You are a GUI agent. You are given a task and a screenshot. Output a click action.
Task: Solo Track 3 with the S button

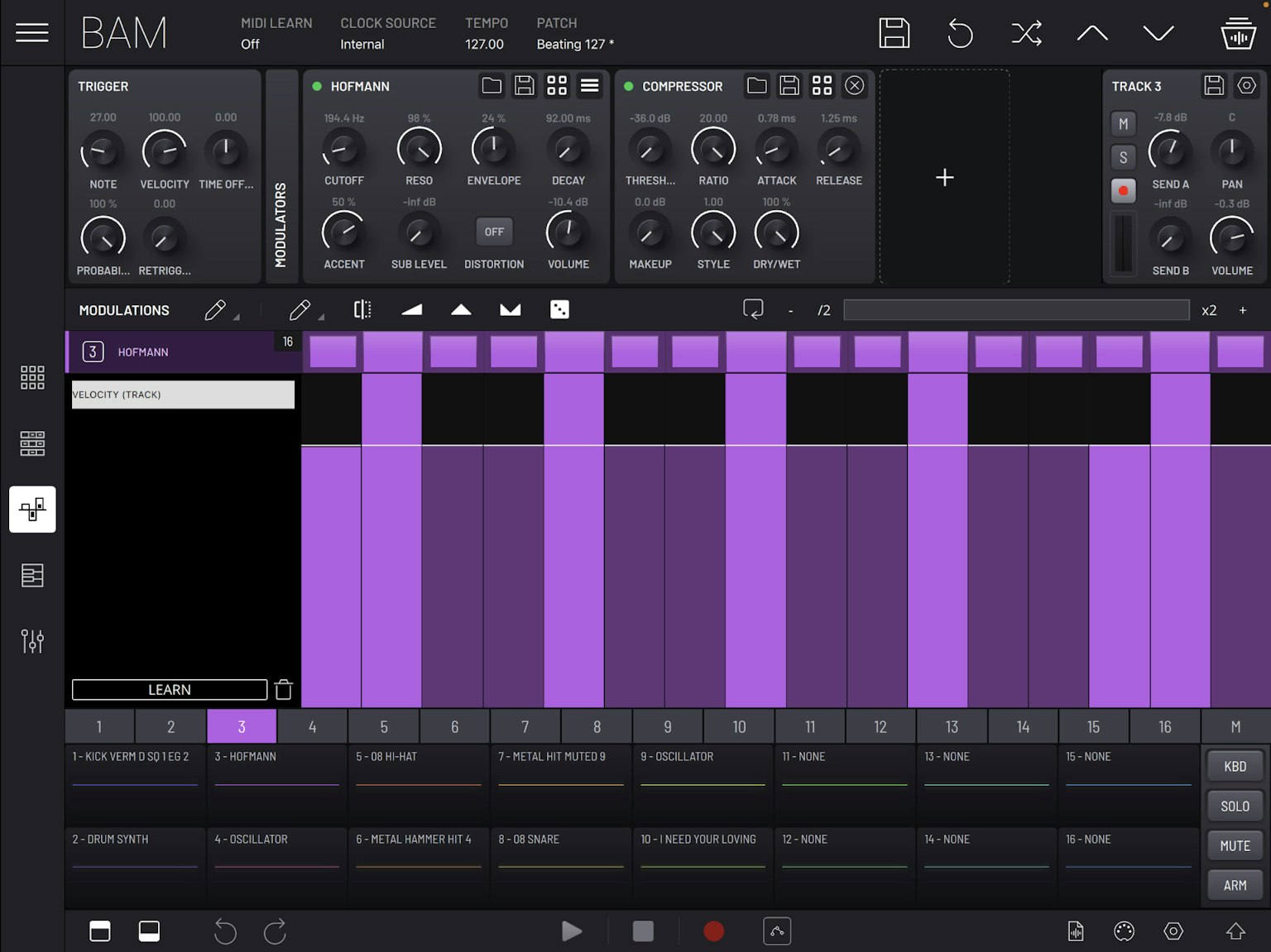click(x=1123, y=156)
